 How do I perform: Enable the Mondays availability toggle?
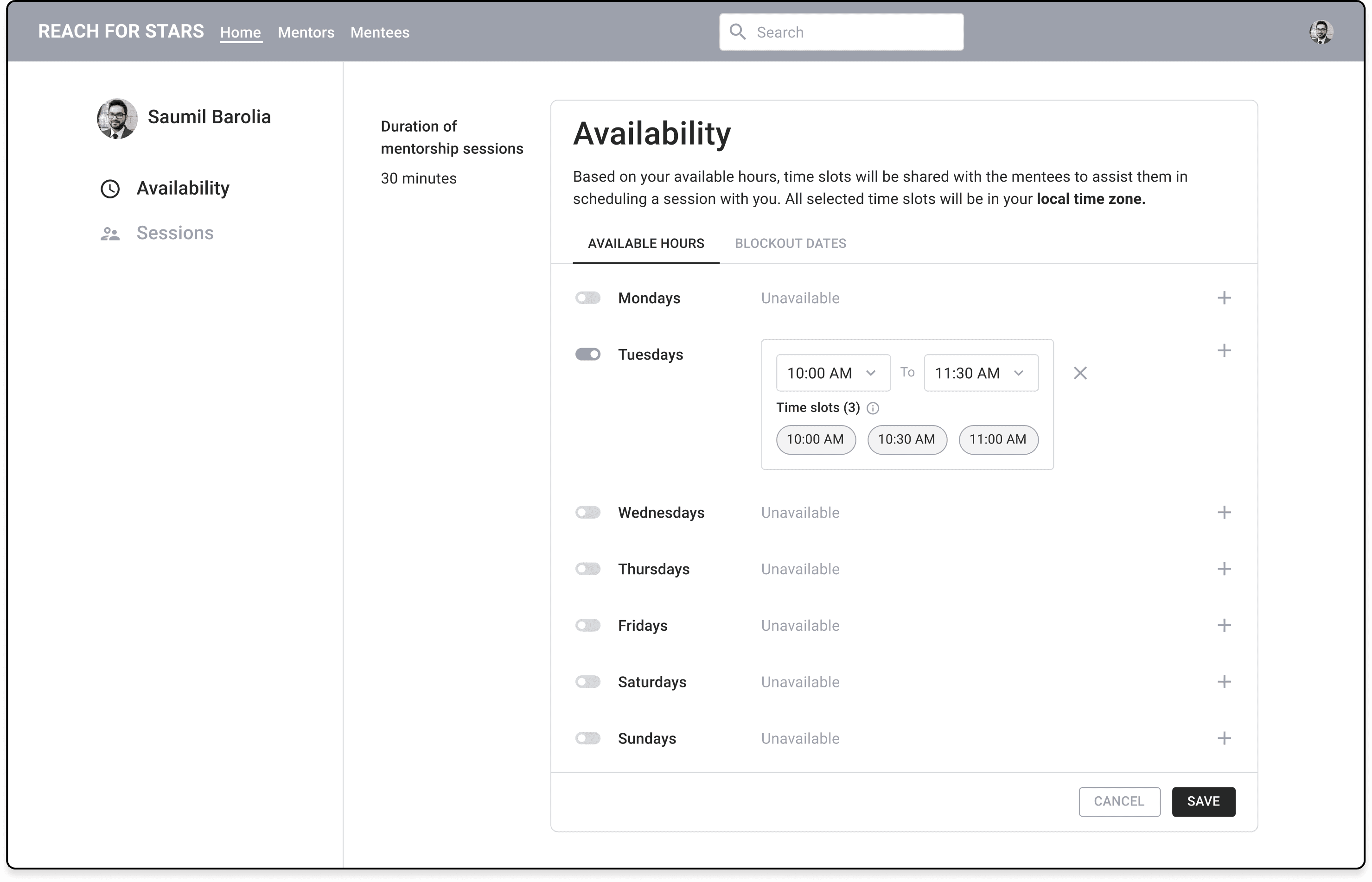tap(588, 298)
